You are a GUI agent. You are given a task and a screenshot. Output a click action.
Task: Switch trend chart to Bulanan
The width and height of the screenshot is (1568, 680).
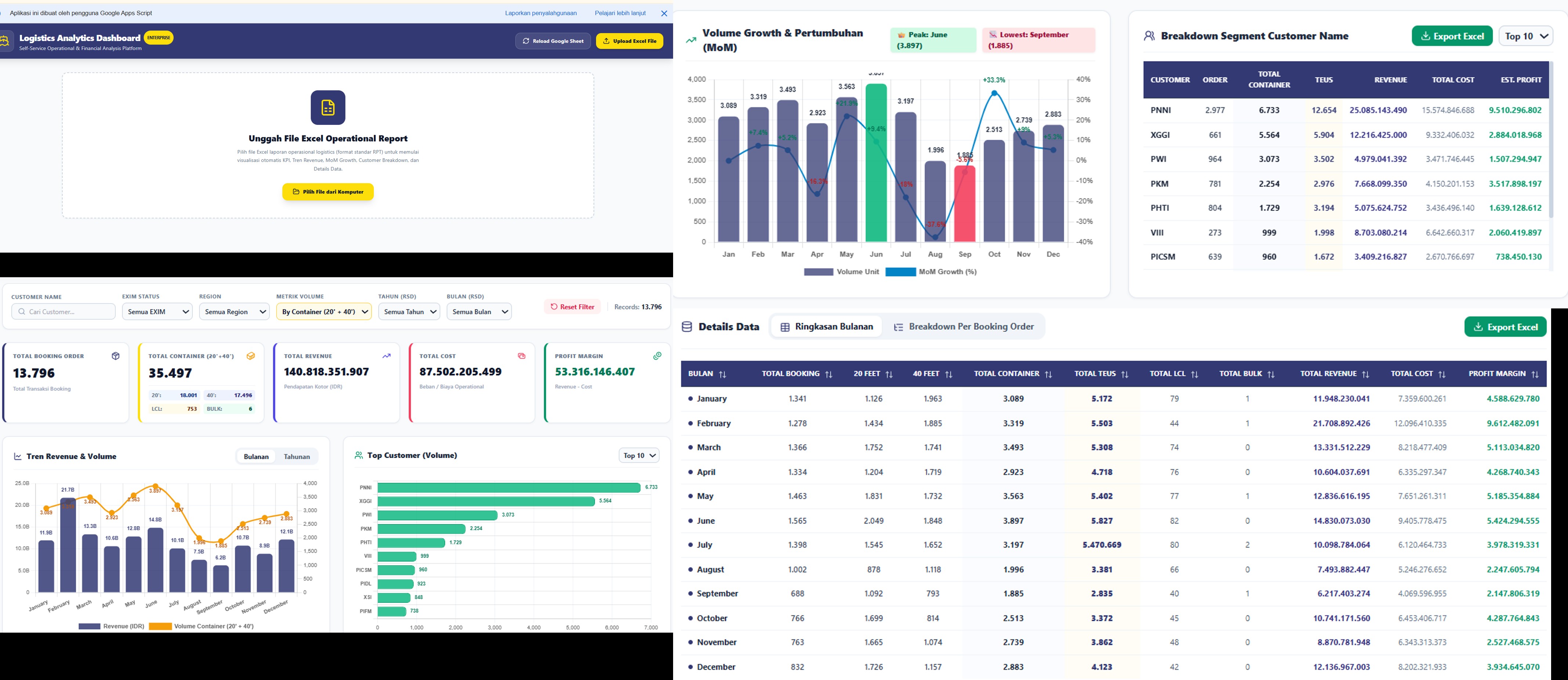click(x=256, y=457)
